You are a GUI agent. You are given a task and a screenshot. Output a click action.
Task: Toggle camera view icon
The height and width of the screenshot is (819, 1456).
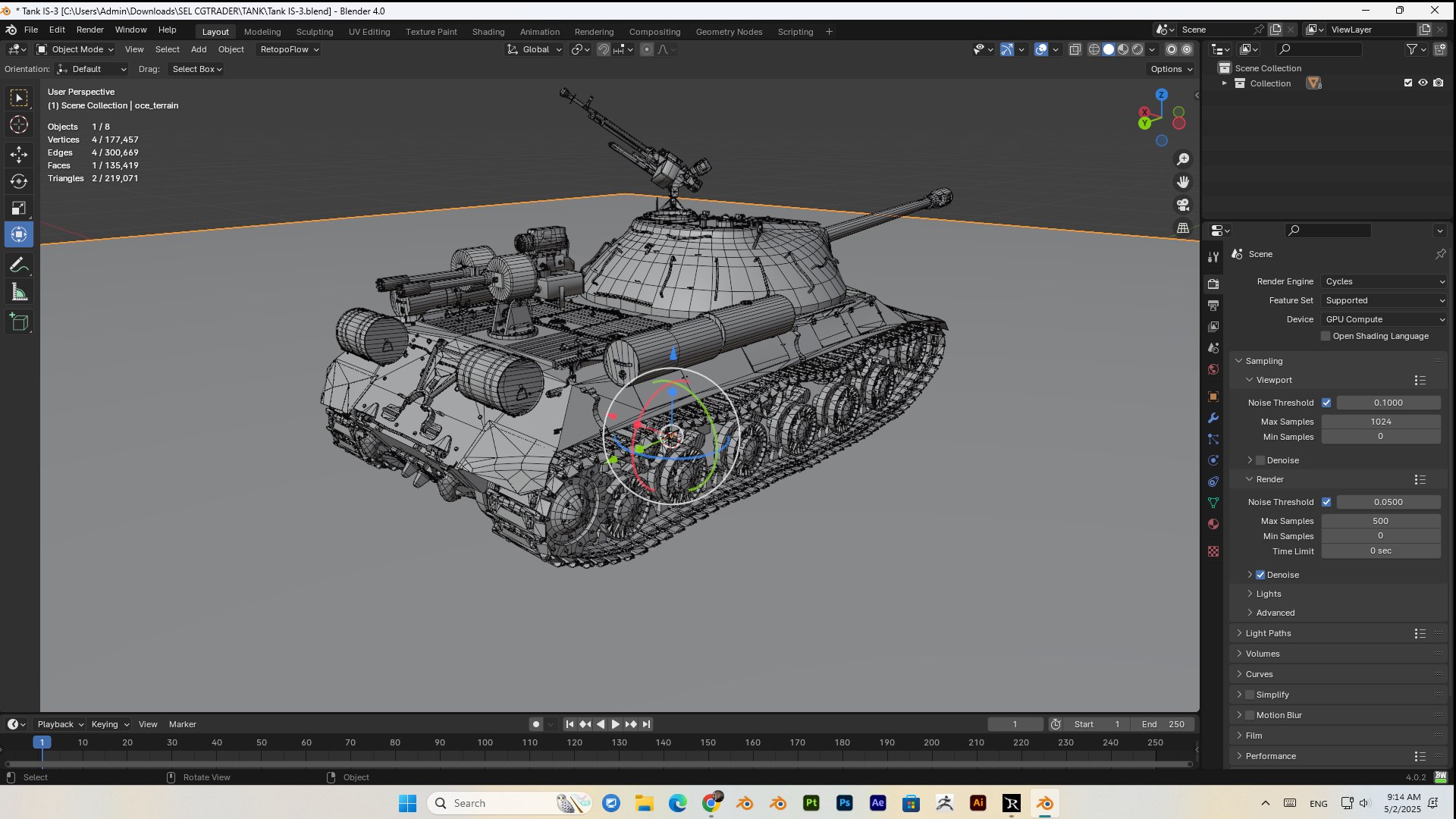[x=1183, y=205]
